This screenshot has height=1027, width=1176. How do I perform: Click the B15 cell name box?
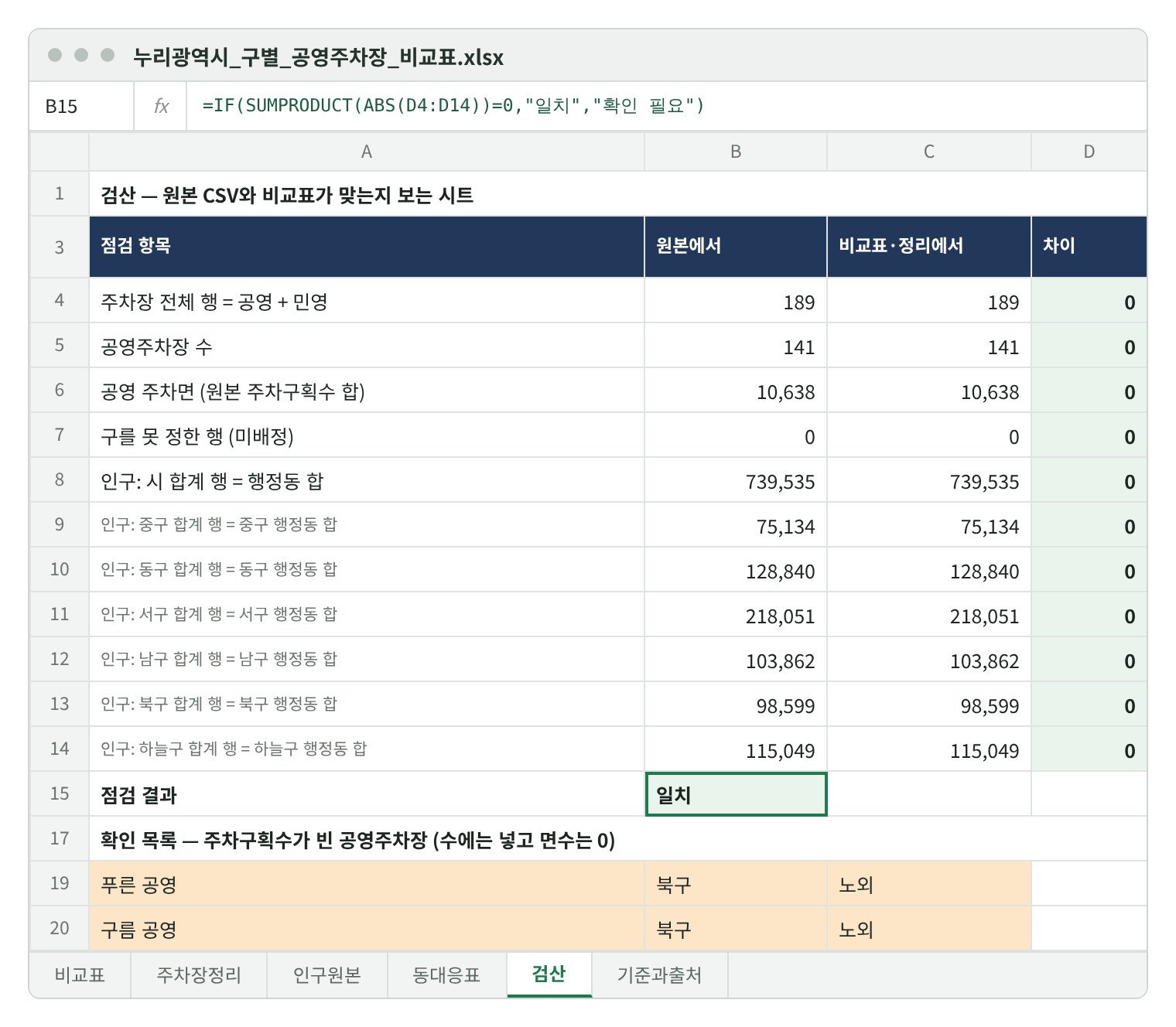pyautogui.click(x=81, y=106)
